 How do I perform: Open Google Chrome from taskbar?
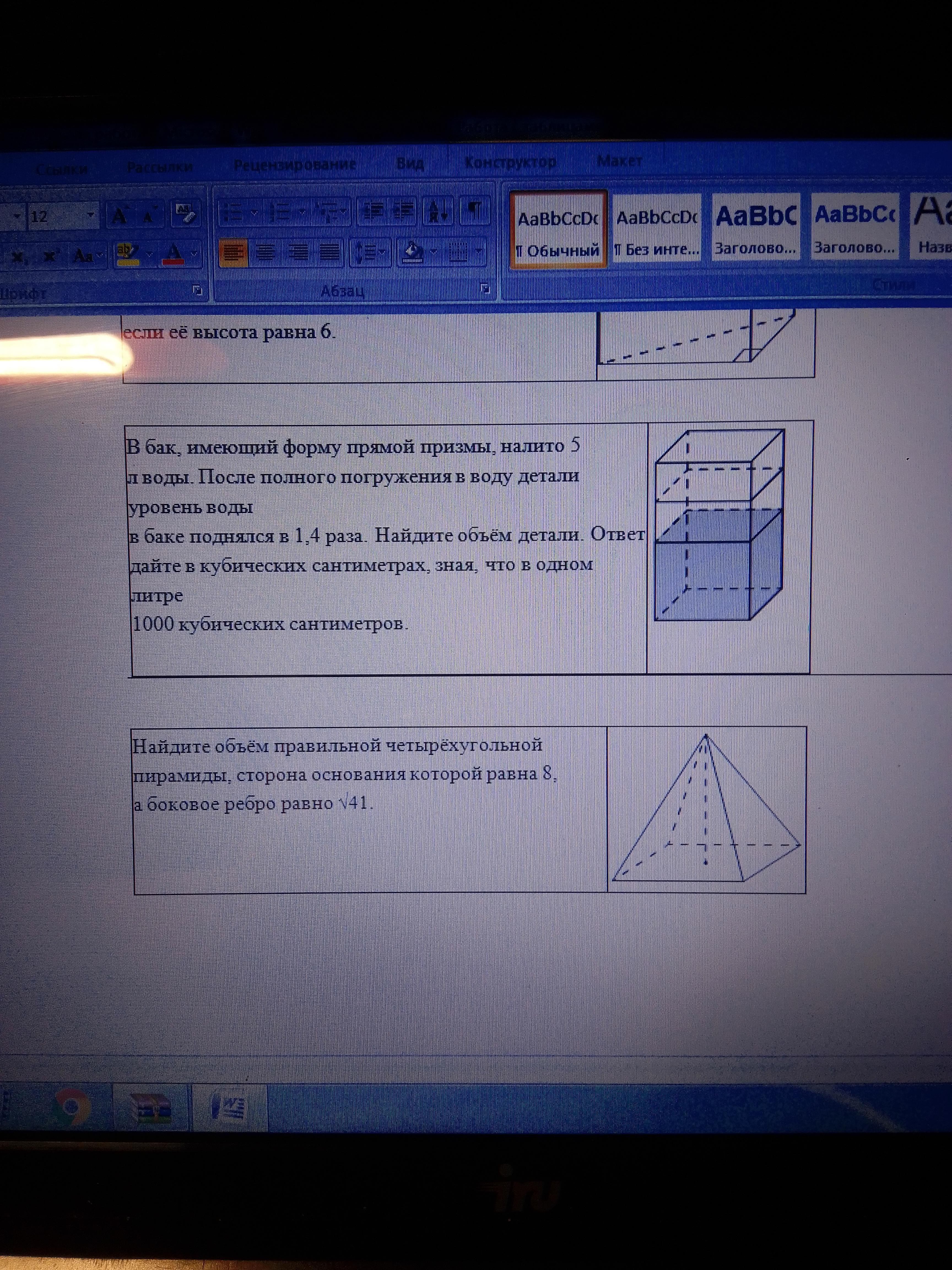pyautogui.click(x=71, y=1107)
